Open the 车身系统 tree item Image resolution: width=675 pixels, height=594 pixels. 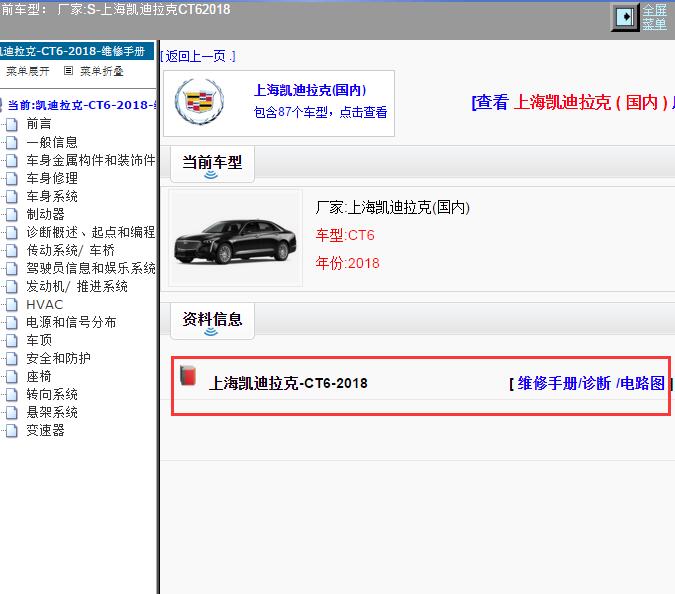point(52,196)
